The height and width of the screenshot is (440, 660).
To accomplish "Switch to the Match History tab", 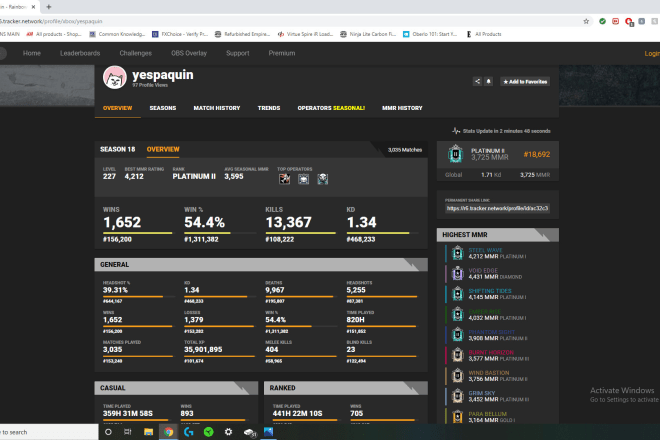I will pyautogui.click(x=217, y=108).
